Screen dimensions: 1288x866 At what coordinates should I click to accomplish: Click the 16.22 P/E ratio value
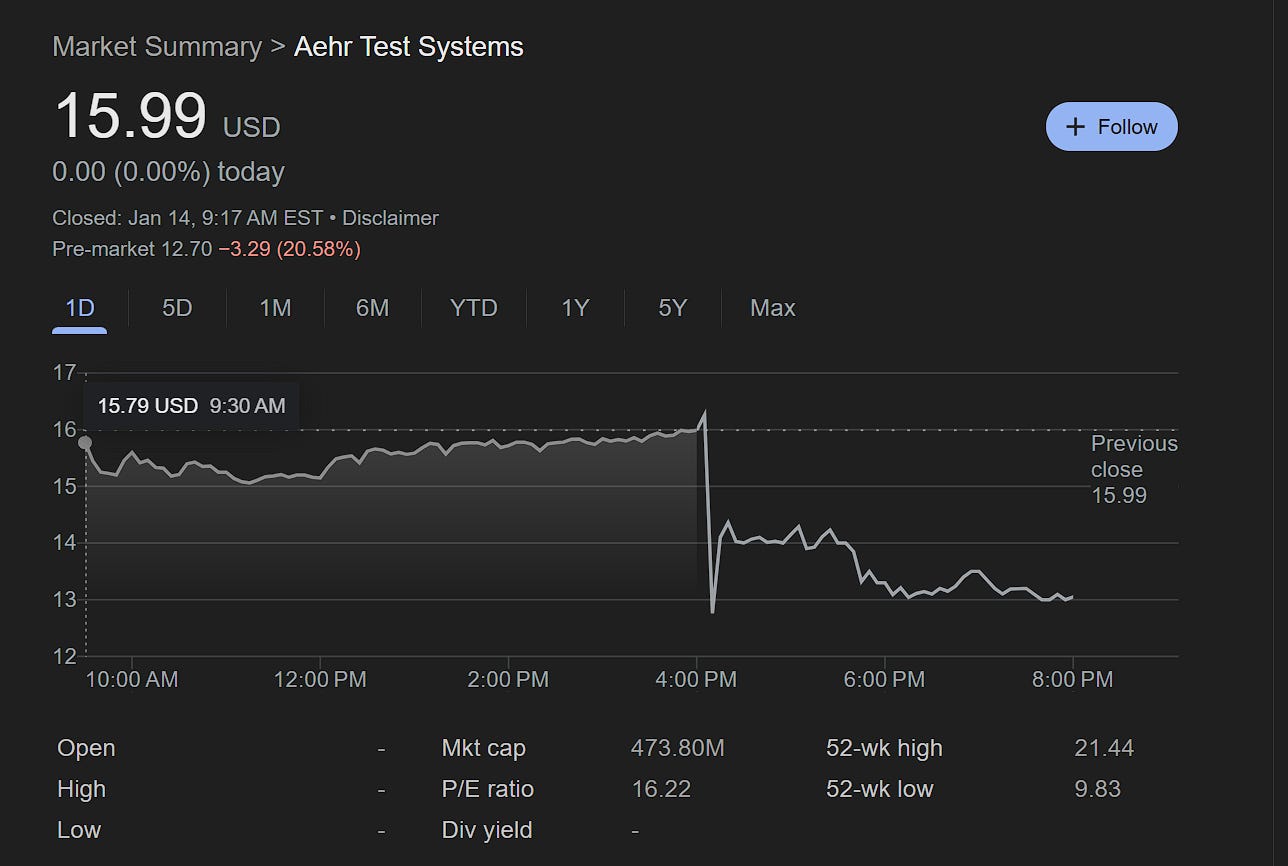661,789
